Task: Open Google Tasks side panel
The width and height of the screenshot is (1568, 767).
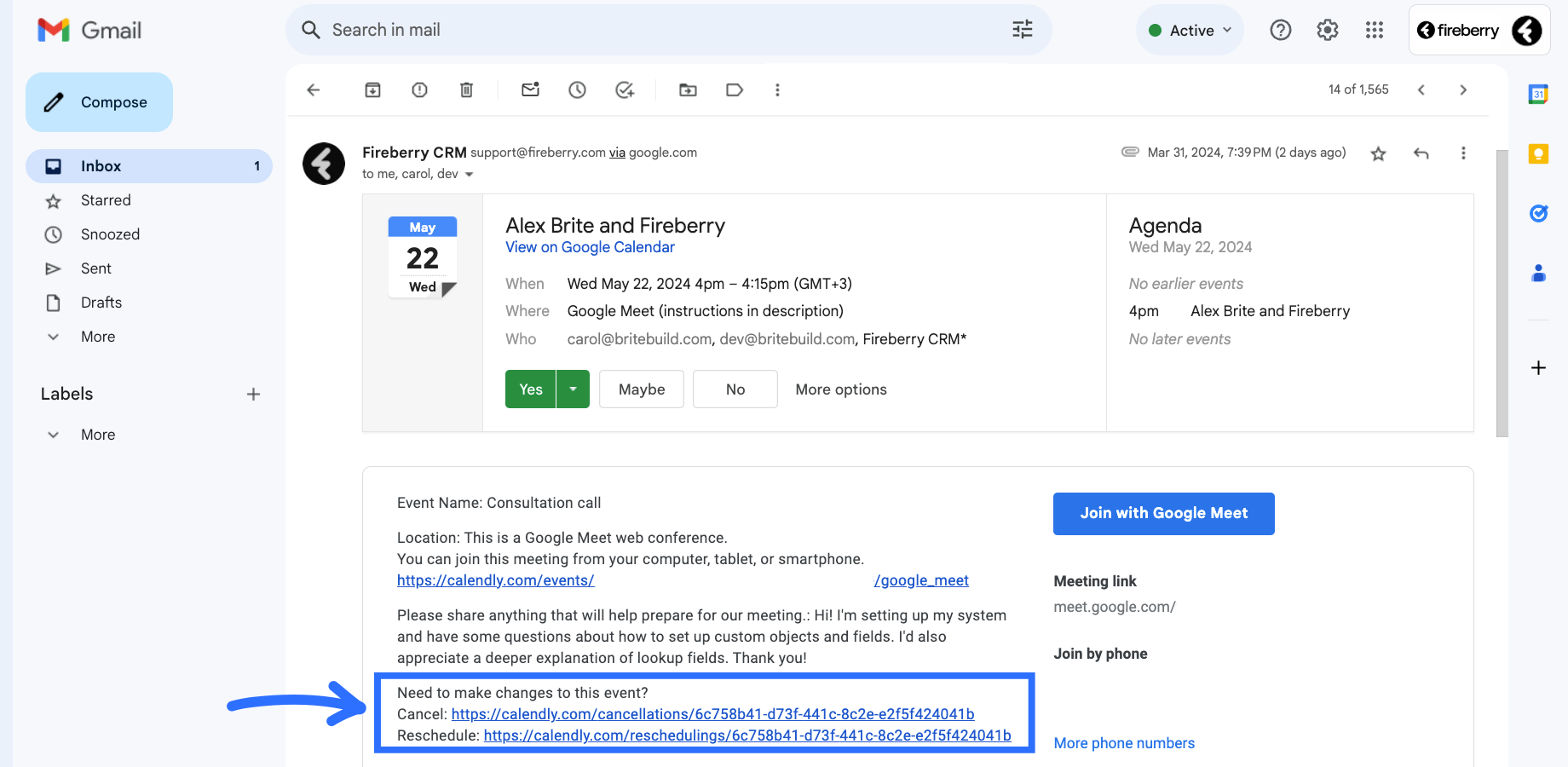Action: [1538, 213]
